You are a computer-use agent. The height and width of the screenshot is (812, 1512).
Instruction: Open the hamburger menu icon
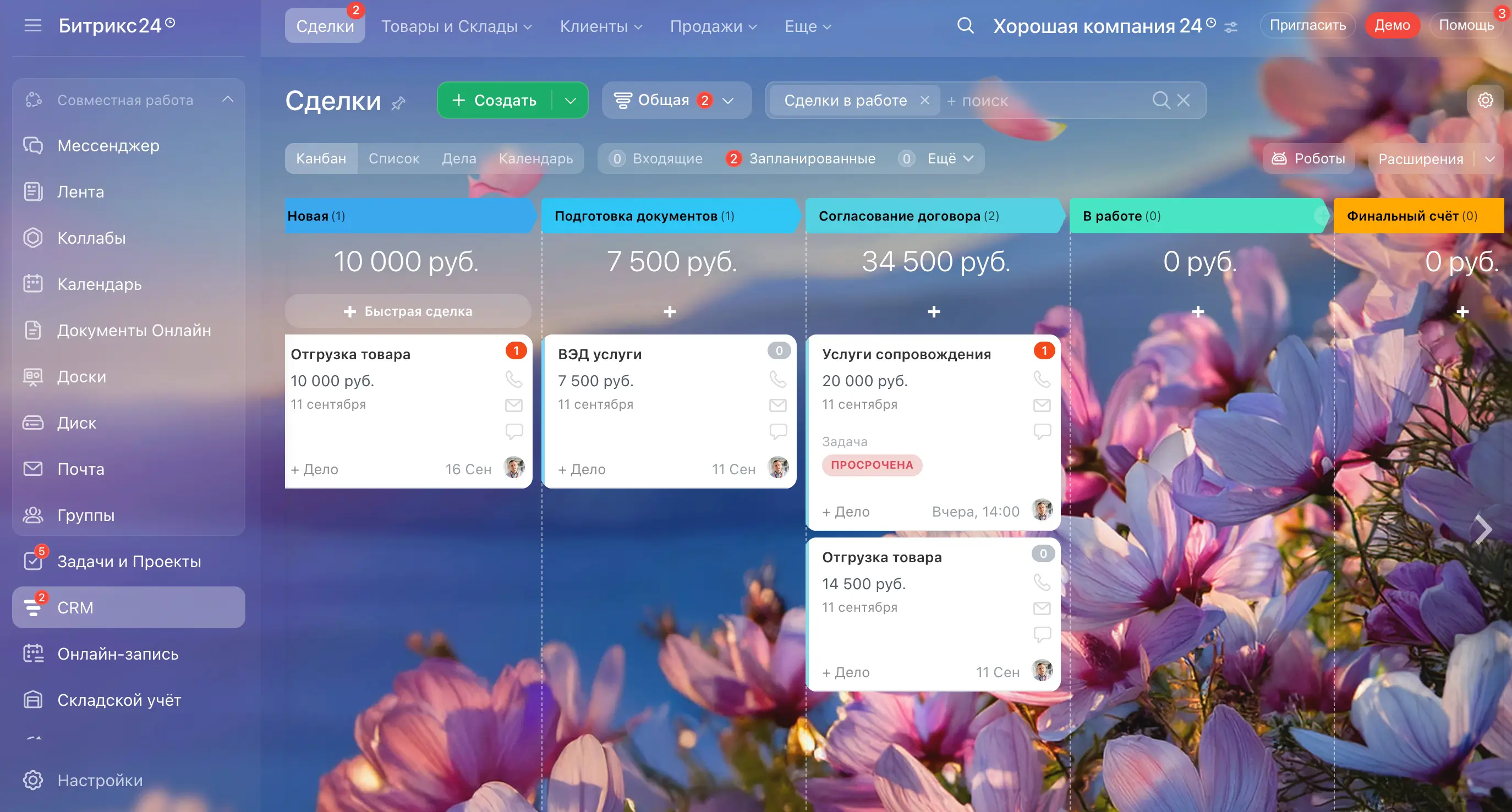coord(33,25)
